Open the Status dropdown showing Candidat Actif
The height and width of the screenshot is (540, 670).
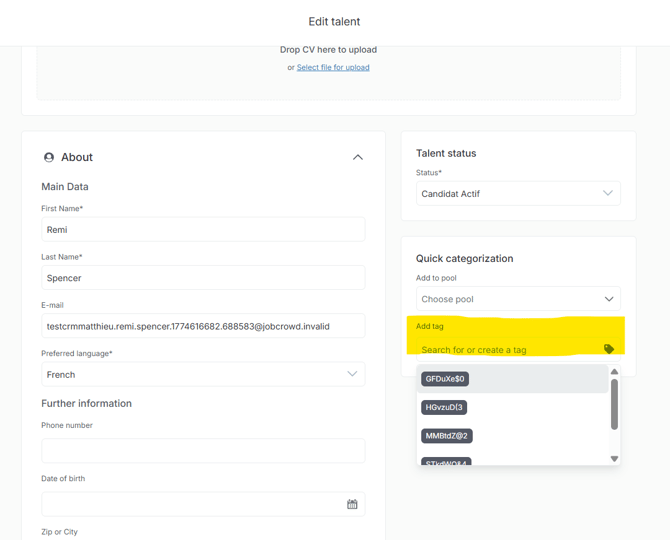[517, 193]
